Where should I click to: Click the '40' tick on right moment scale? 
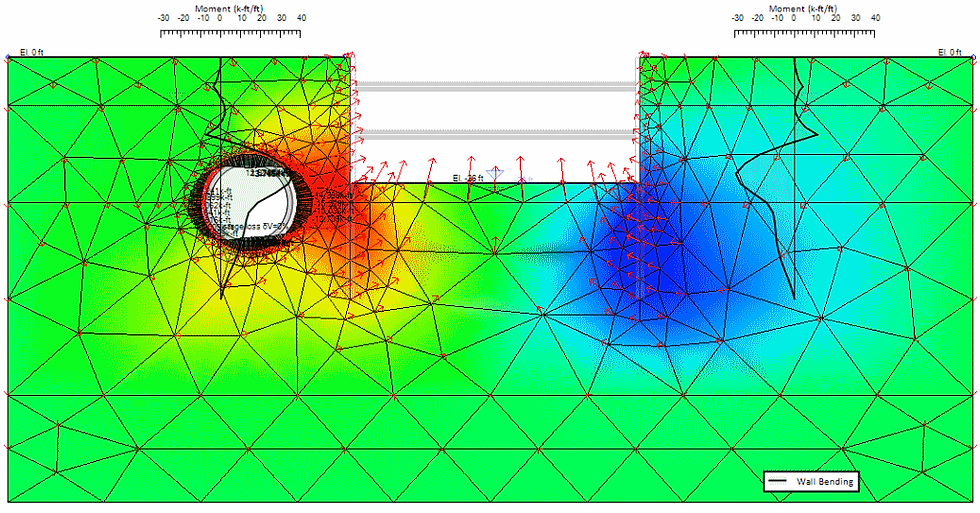pos(875,18)
